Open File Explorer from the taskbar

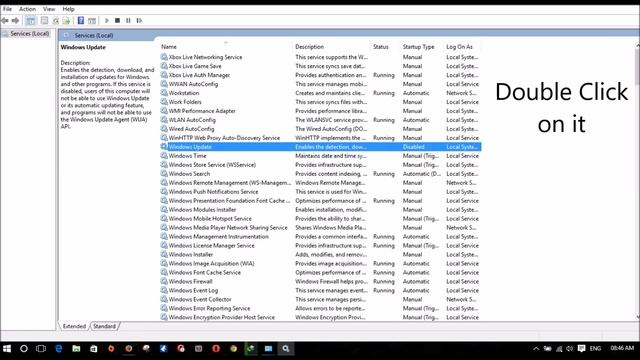click(76, 349)
